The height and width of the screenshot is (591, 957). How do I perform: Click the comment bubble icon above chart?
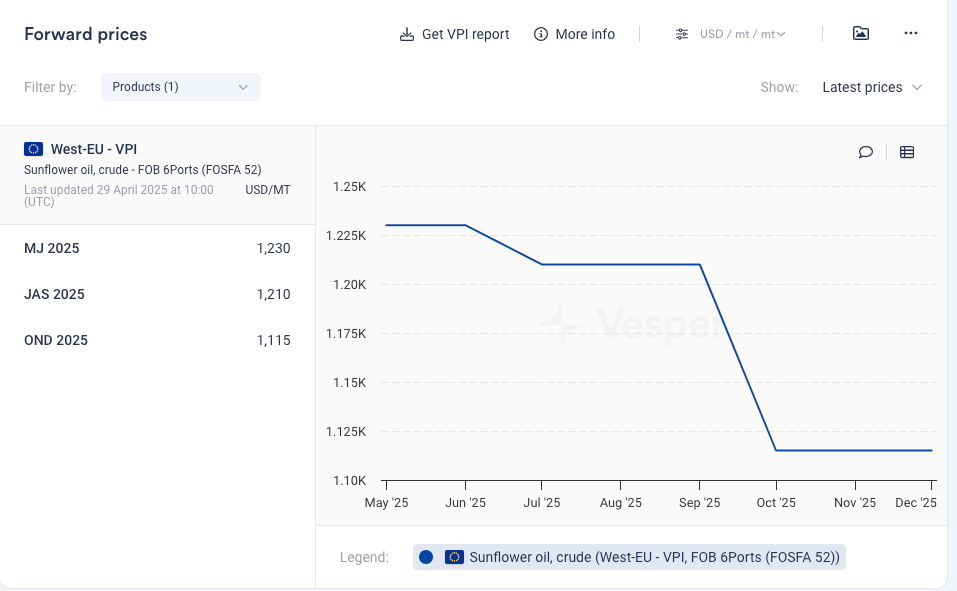tap(866, 152)
